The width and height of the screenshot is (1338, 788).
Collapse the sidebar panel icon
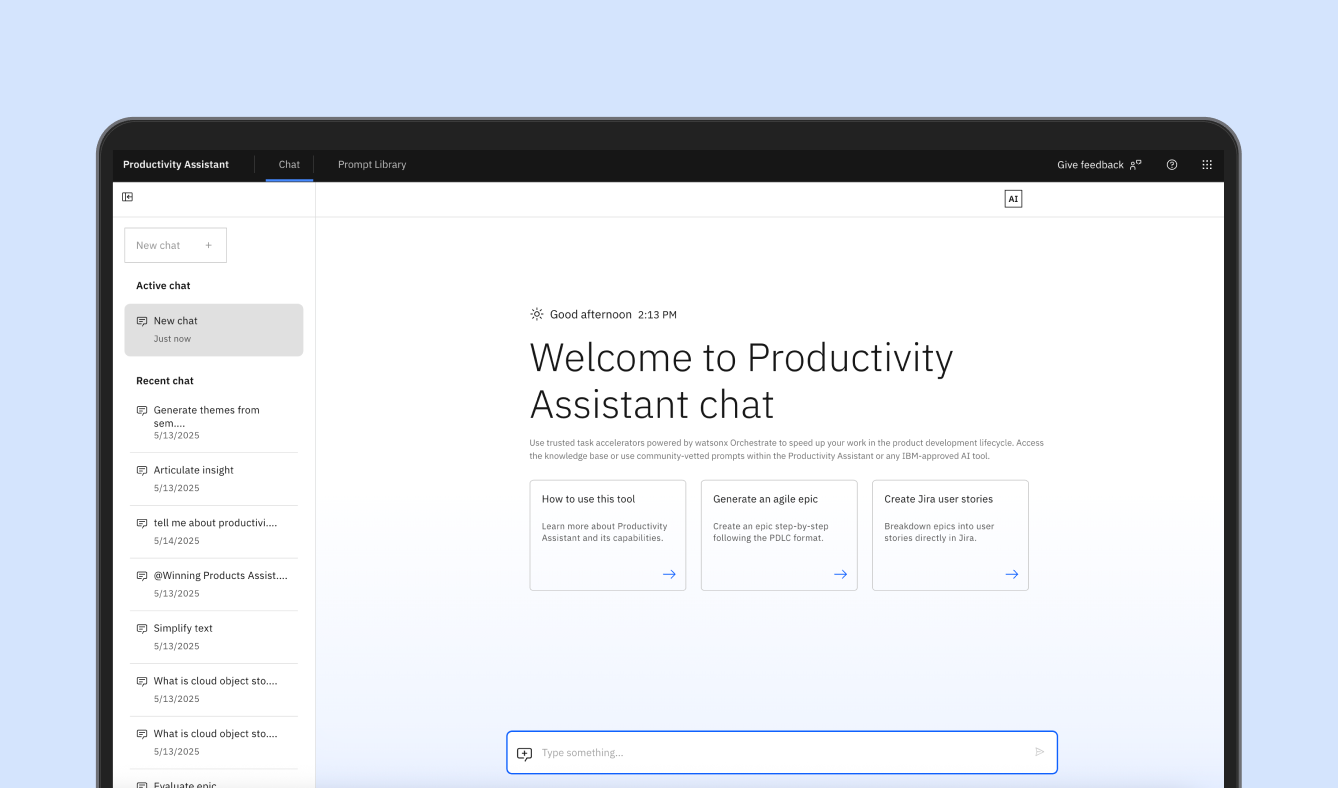pyautogui.click(x=127, y=197)
